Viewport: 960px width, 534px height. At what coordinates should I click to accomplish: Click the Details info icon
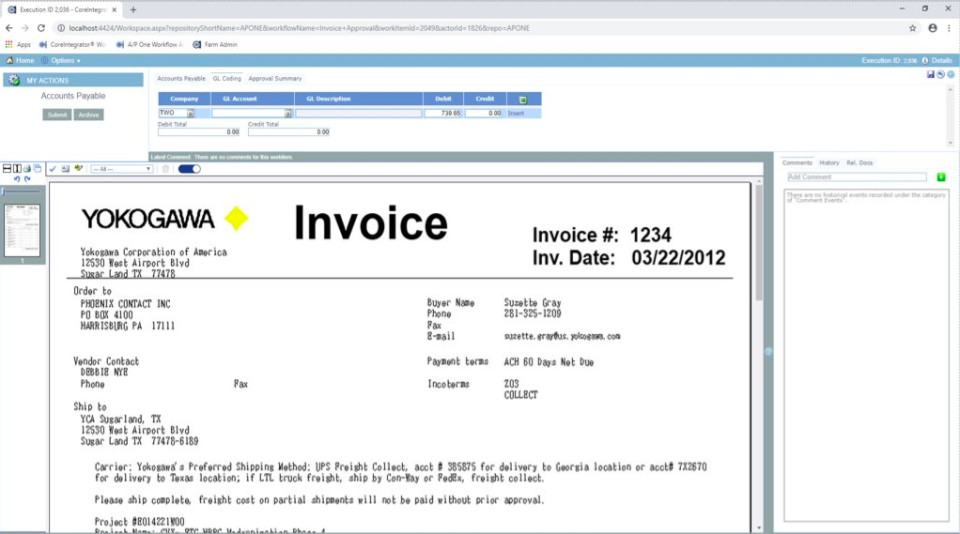(925, 61)
